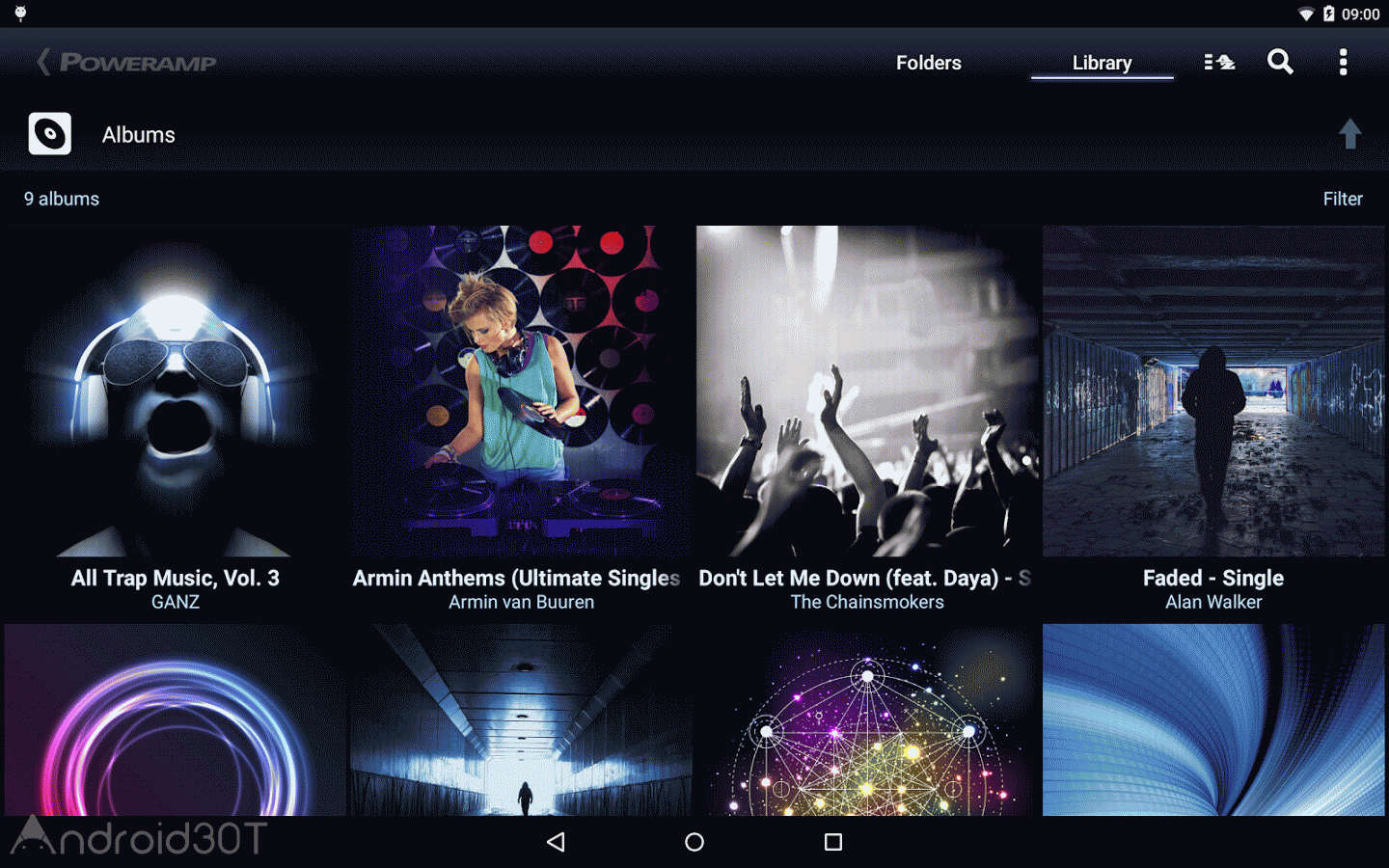Click The Chainsmokers artist name
This screenshot has width=1389, height=868.
(867, 602)
